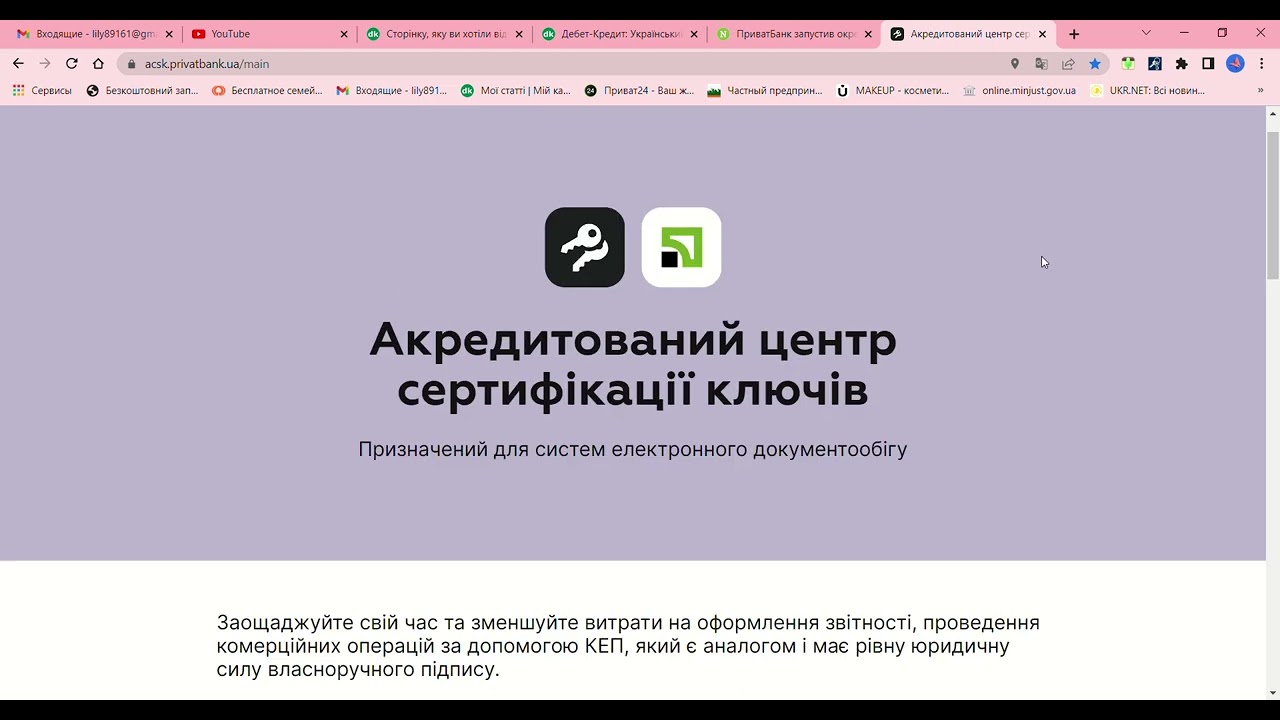
Task: View site information via the lock icon
Action: (x=131, y=64)
